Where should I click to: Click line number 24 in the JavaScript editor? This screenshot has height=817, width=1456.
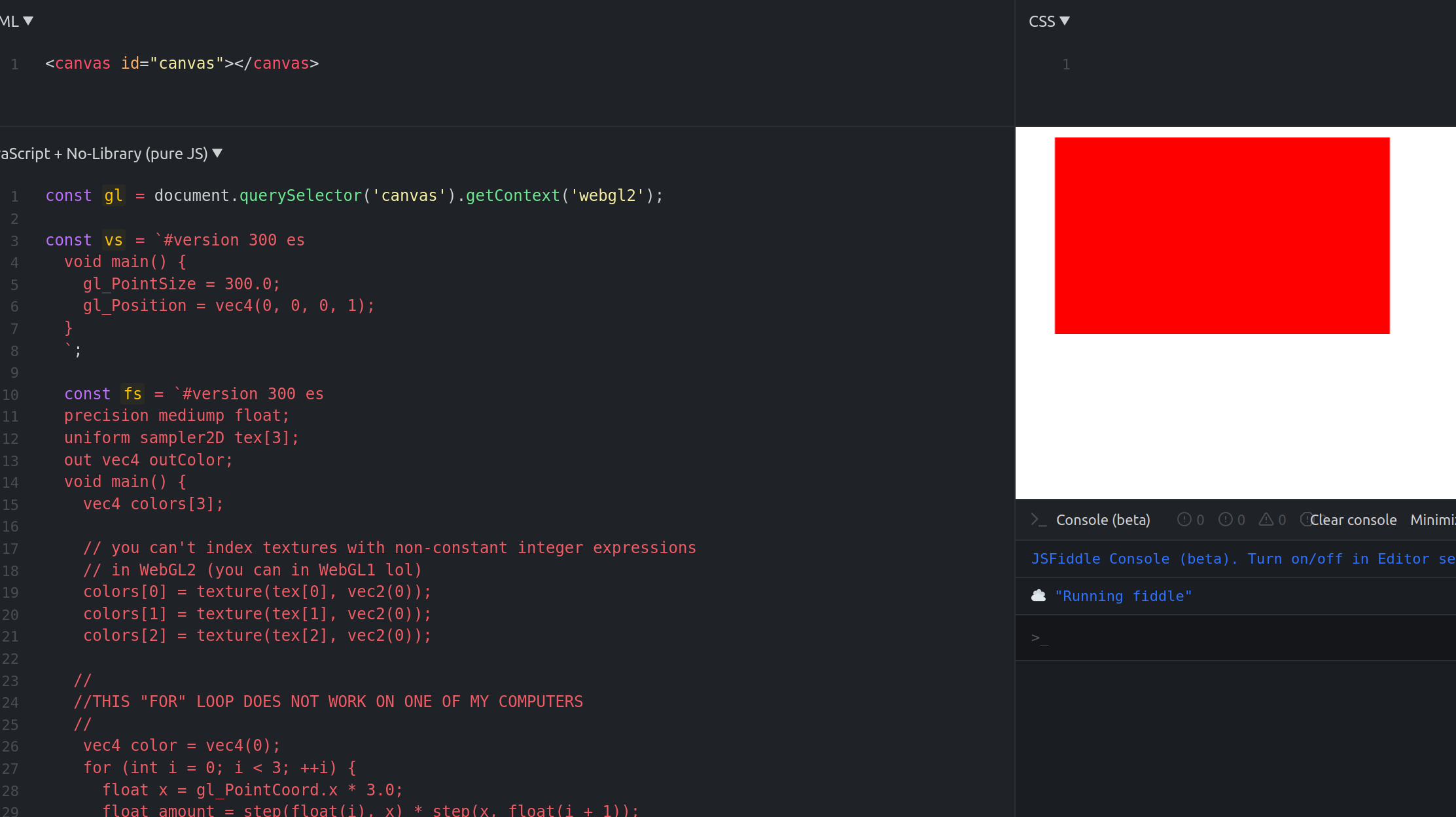point(10,701)
